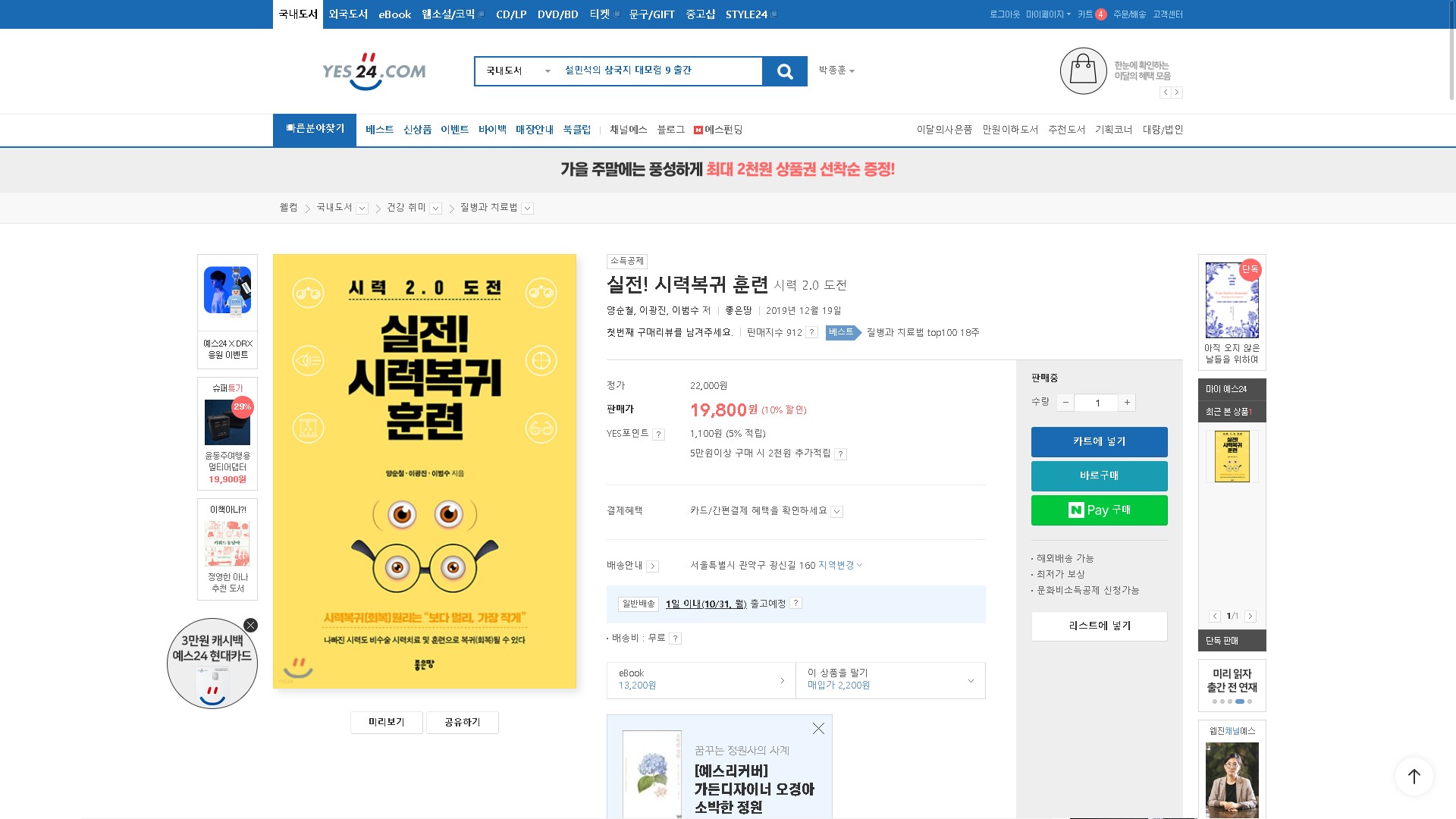This screenshot has height=819, width=1456.
Task: Expand the 질병과 치료법 breadcrumb dropdown
Action: [x=528, y=209]
